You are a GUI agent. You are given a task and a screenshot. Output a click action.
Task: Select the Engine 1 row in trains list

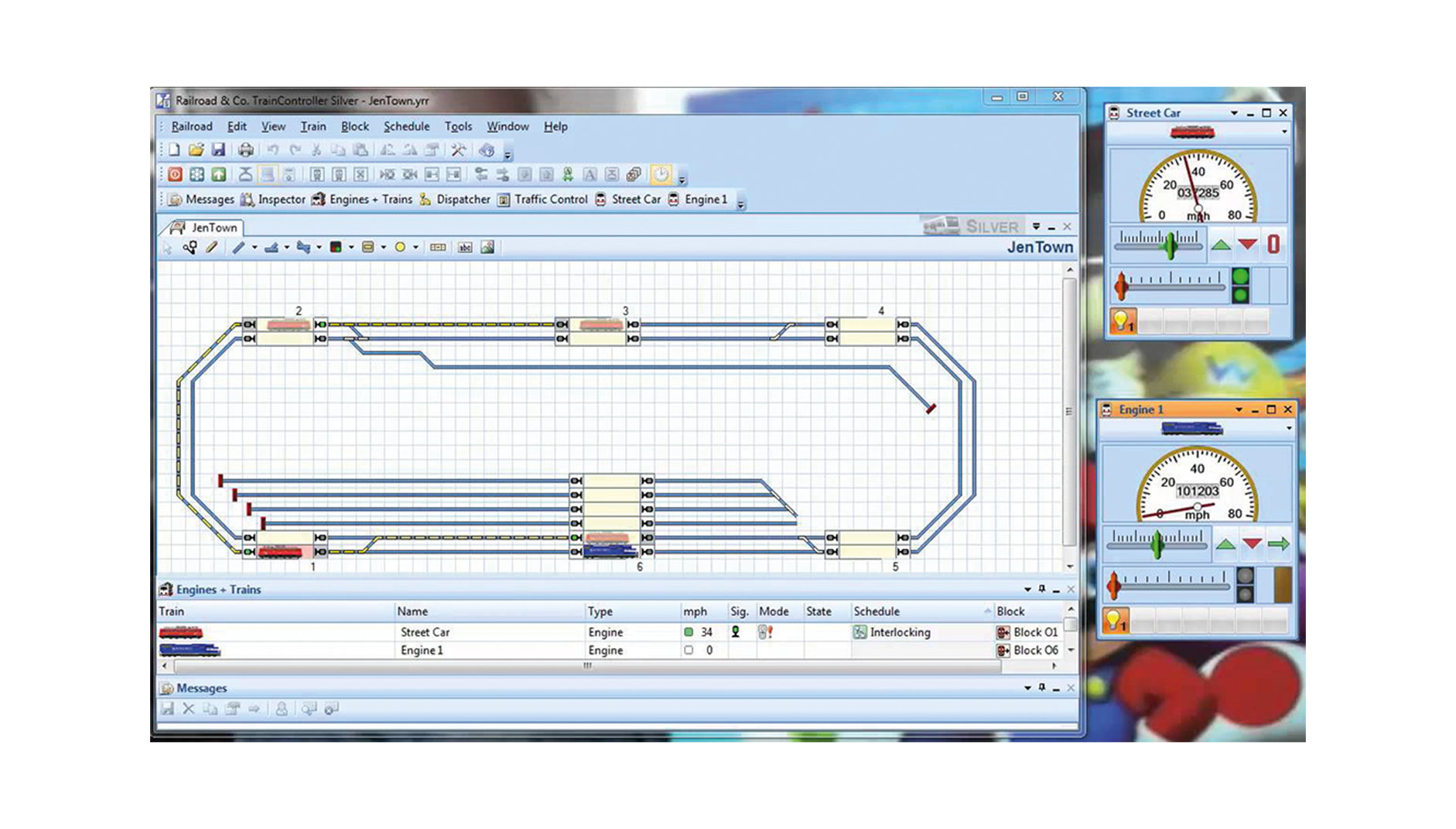pyautogui.click(x=422, y=650)
